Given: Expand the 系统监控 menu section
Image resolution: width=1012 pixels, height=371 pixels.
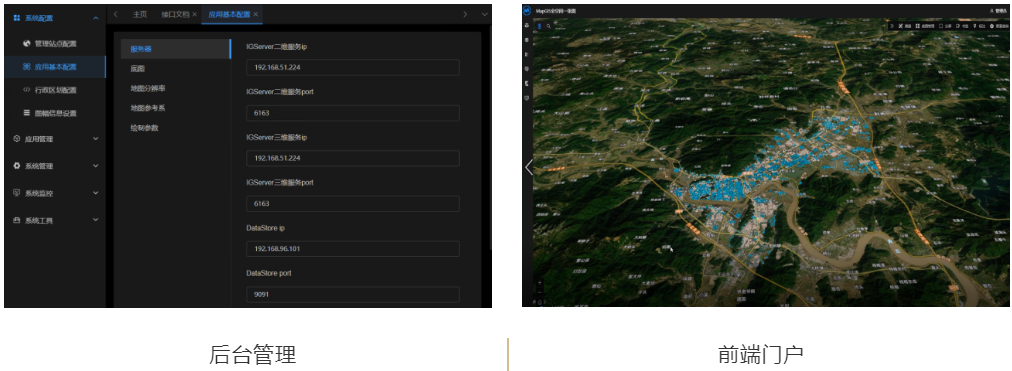Looking at the screenshot, I should [x=96, y=193].
